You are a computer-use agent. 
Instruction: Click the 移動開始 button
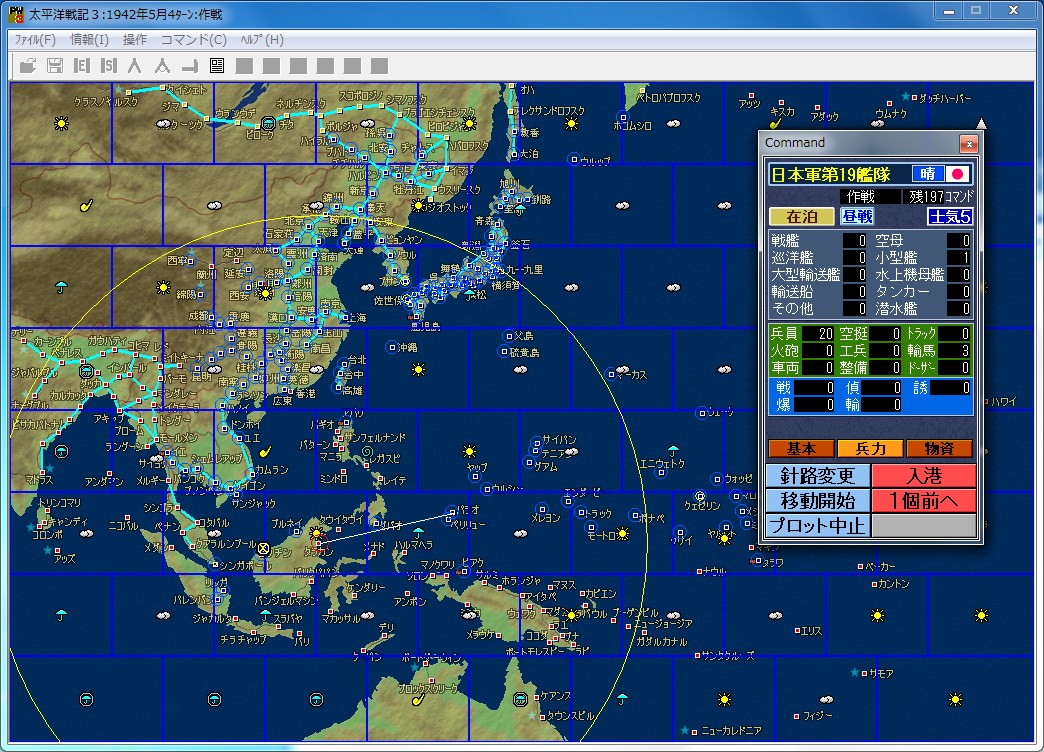coord(818,500)
